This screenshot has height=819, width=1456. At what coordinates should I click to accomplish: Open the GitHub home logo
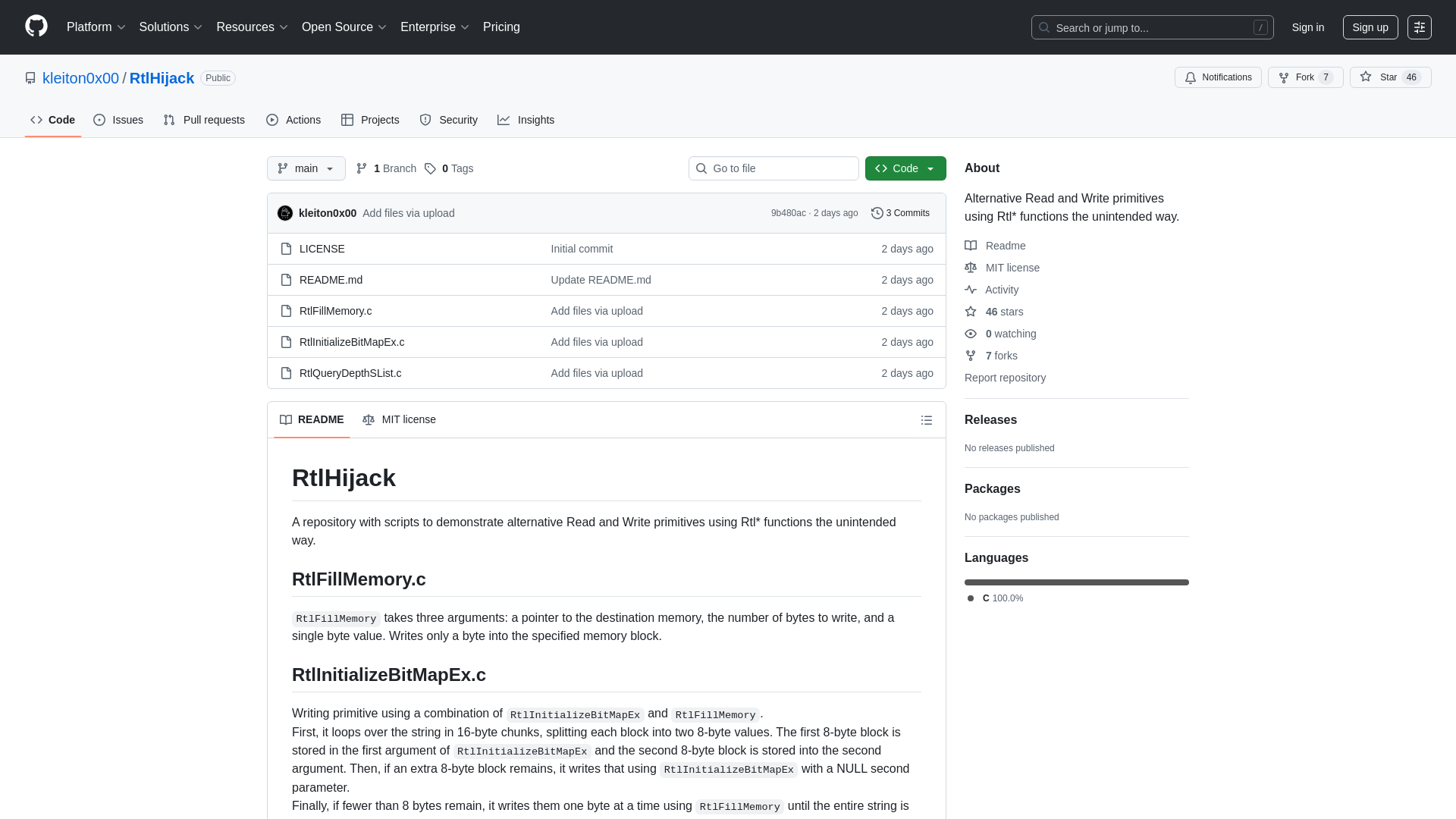coord(36,27)
